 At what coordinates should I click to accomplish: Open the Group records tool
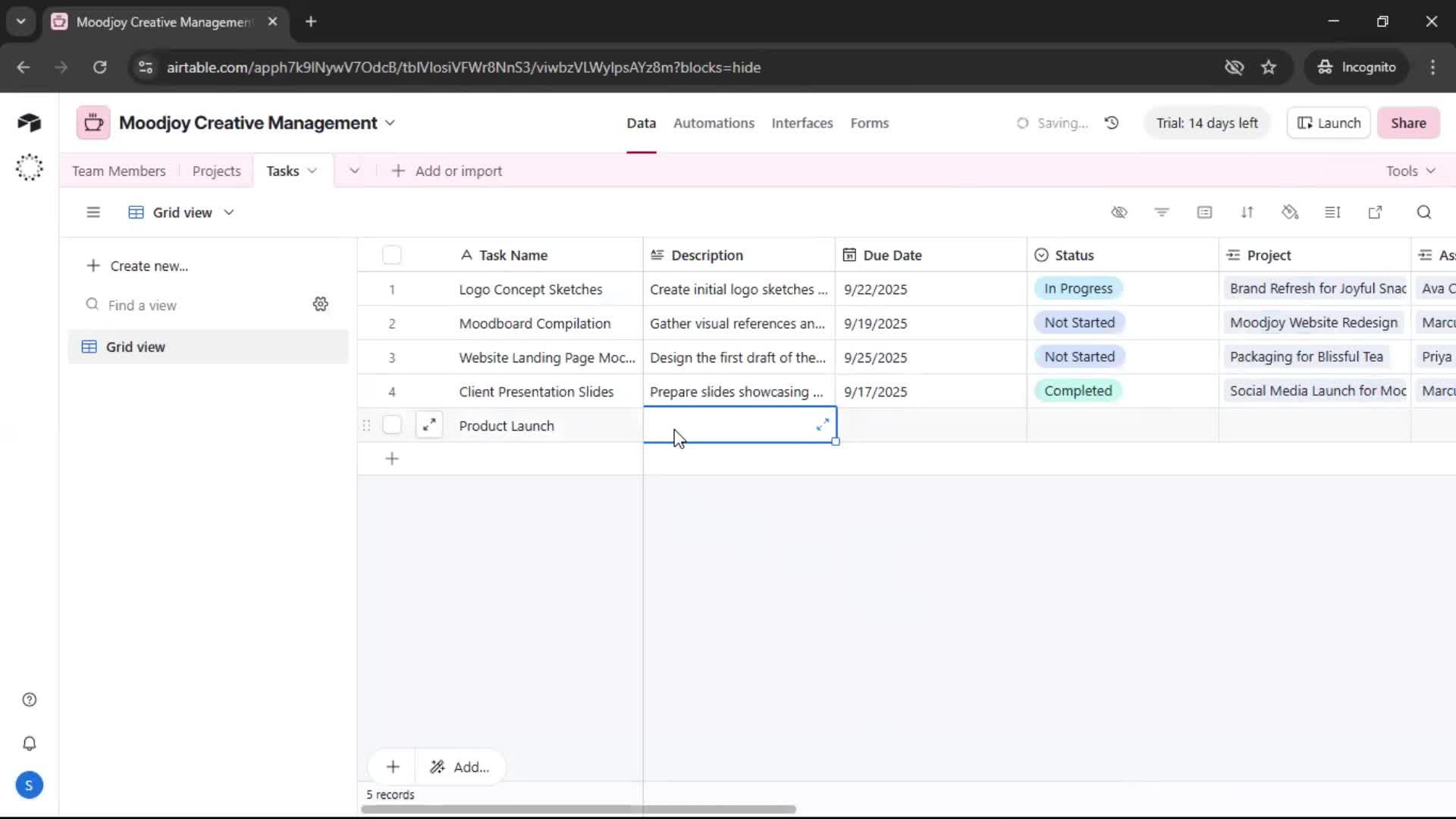tap(1204, 212)
